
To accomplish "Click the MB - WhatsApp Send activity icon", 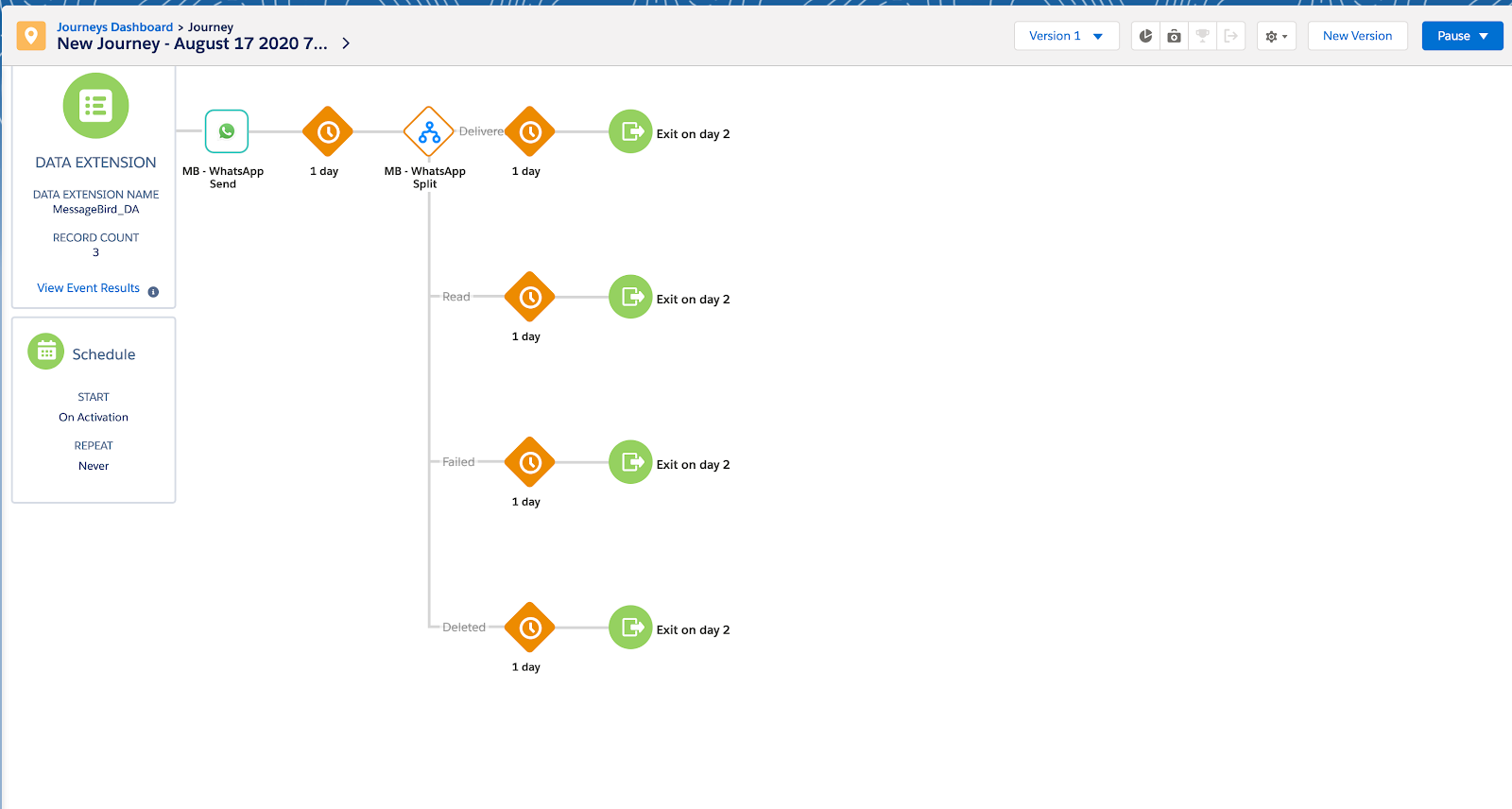I will coord(227,131).
